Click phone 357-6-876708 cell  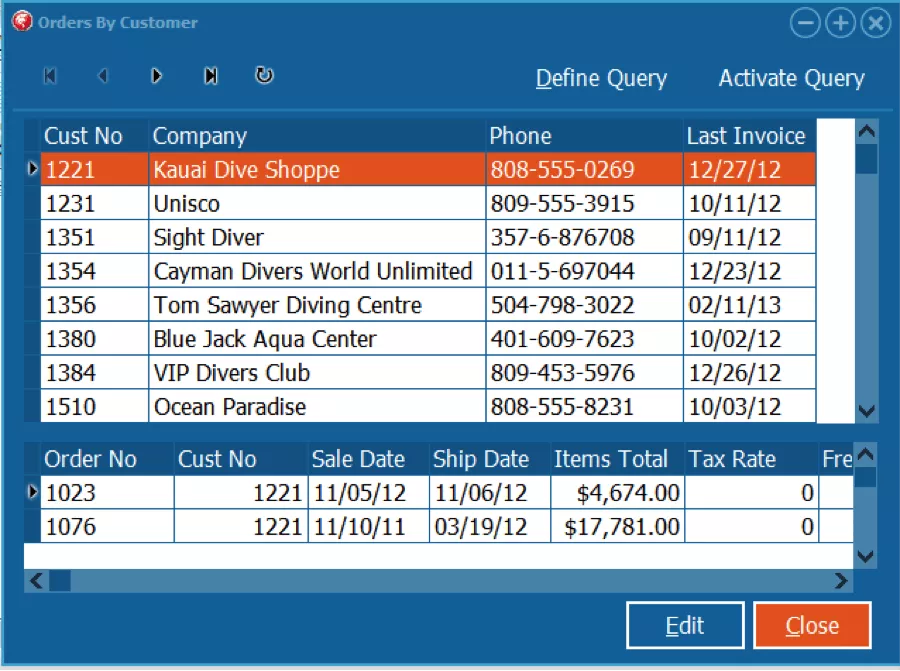pyautogui.click(x=584, y=237)
